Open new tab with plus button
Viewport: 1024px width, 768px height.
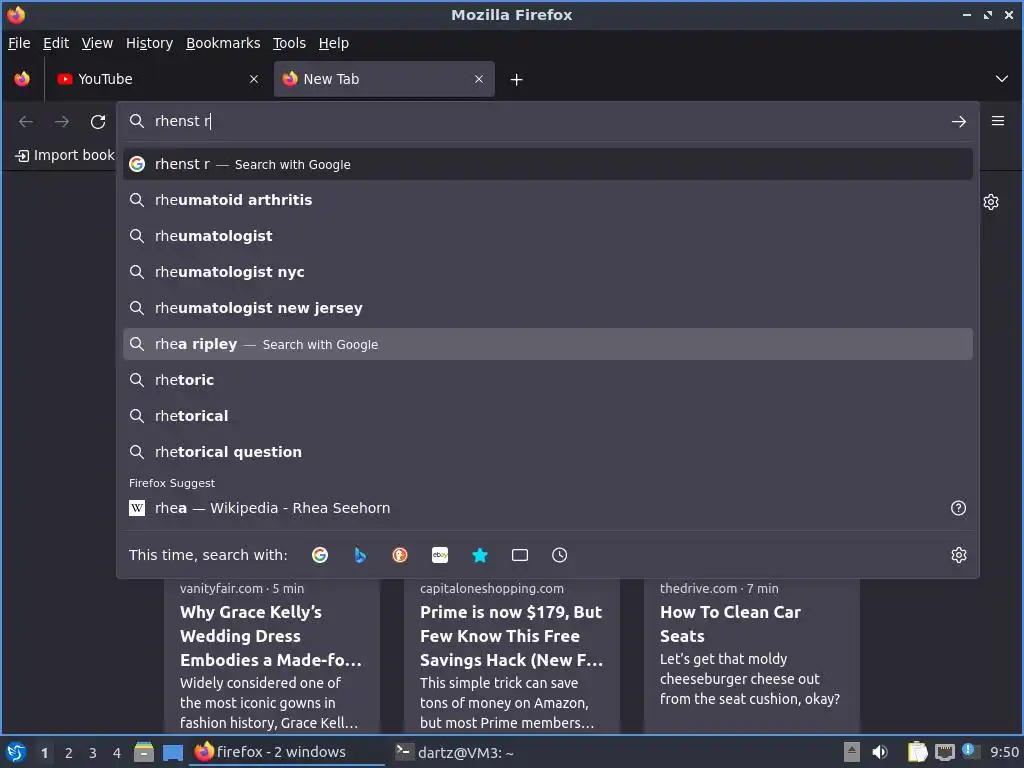tap(517, 80)
